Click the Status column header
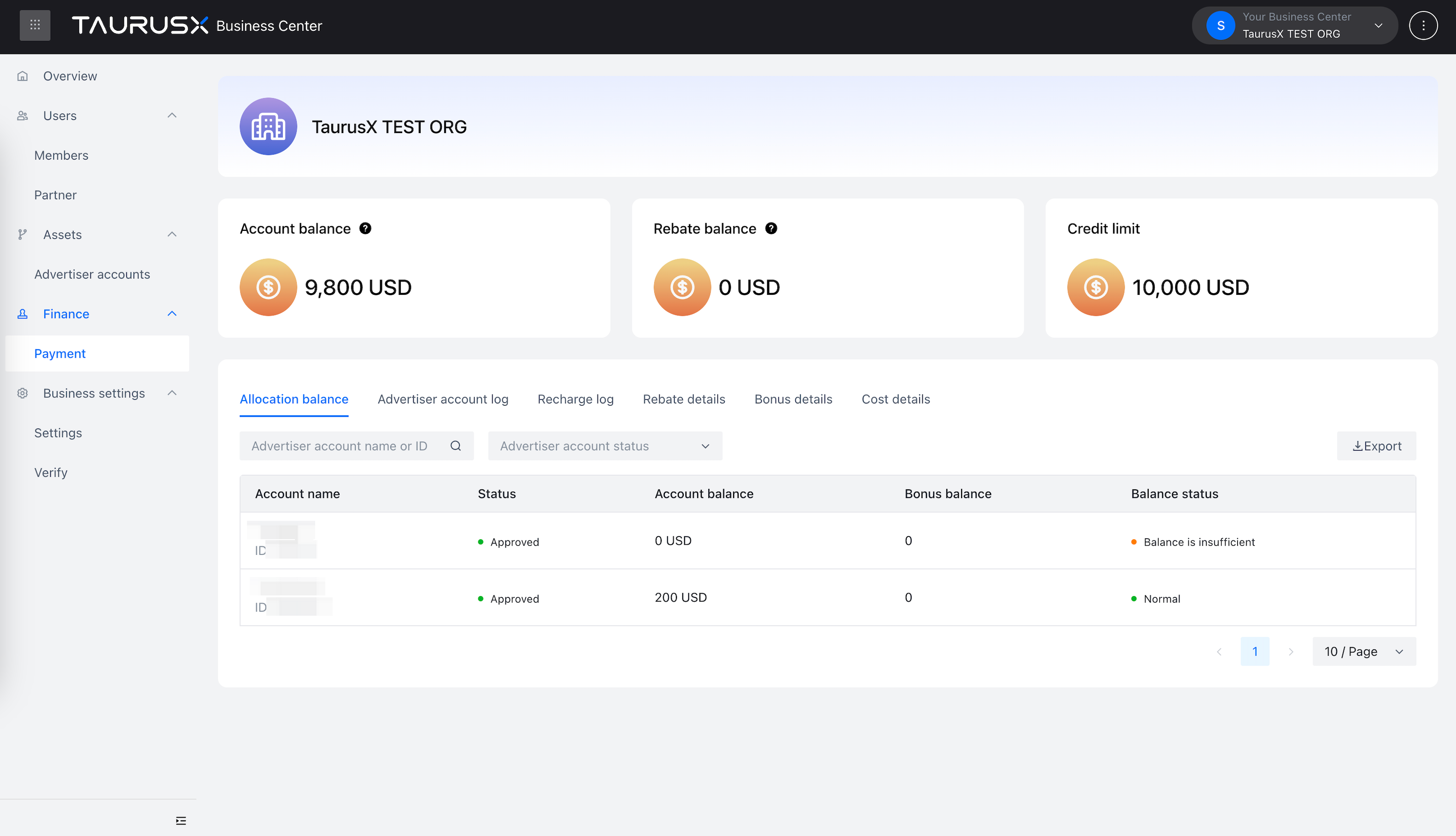Image resolution: width=1456 pixels, height=836 pixels. (x=496, y=494)
